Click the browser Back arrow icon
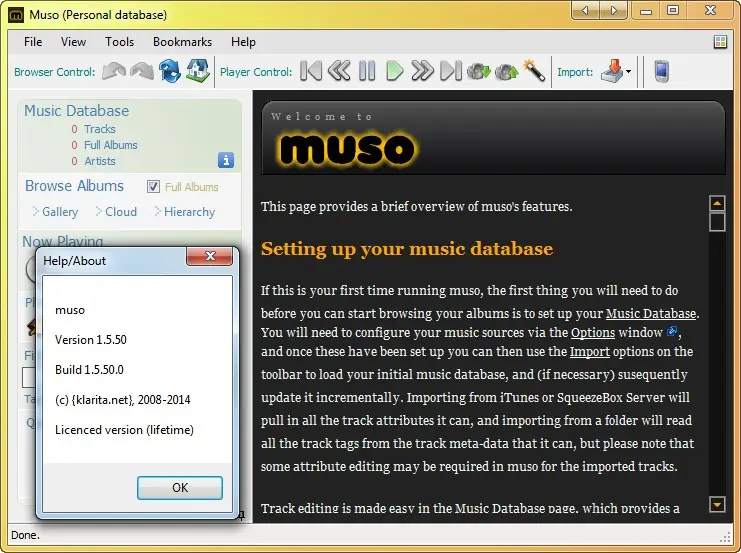741x553 pixels. coord(114,72)
